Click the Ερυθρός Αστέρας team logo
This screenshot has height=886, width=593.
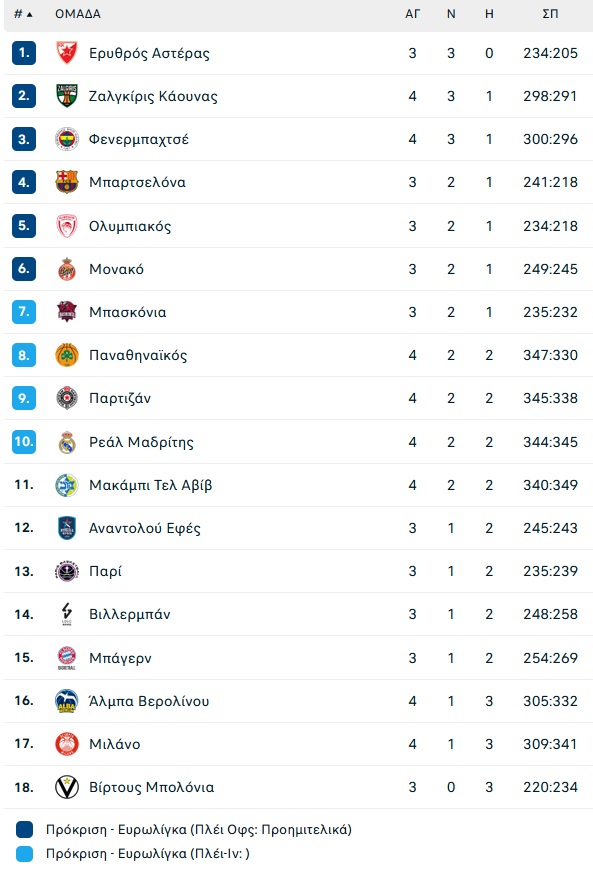(x=67, y=53)
